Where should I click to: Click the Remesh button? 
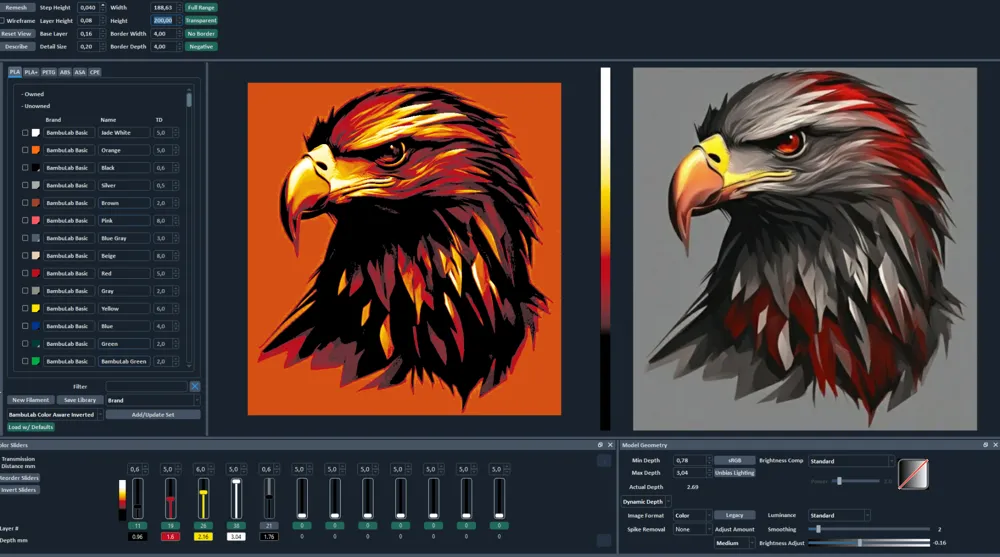pos(17,8)
